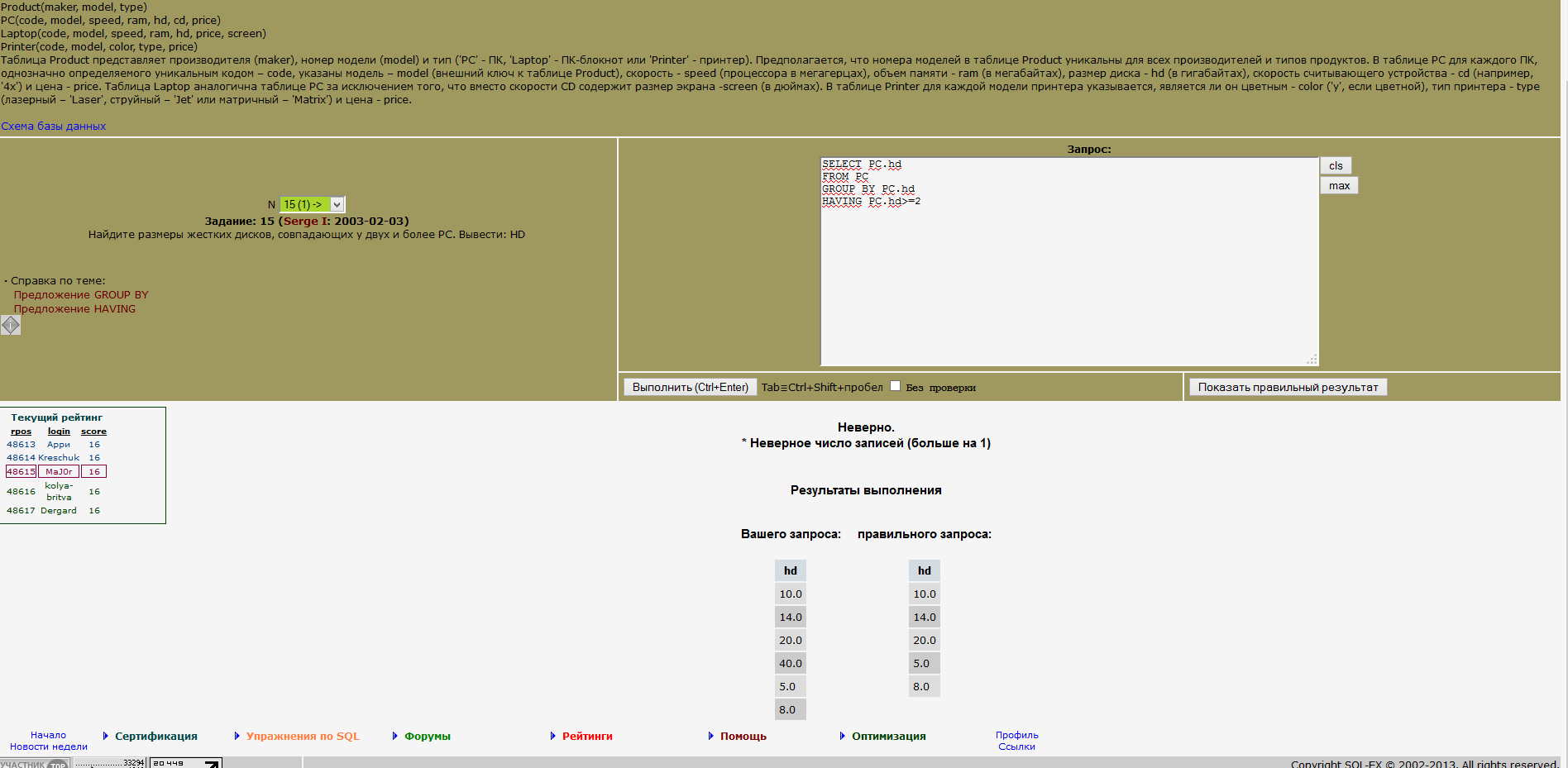Click the 33294 statistics counter badge
Screen dimensions: 1568x768
click(x=110, y=763)
